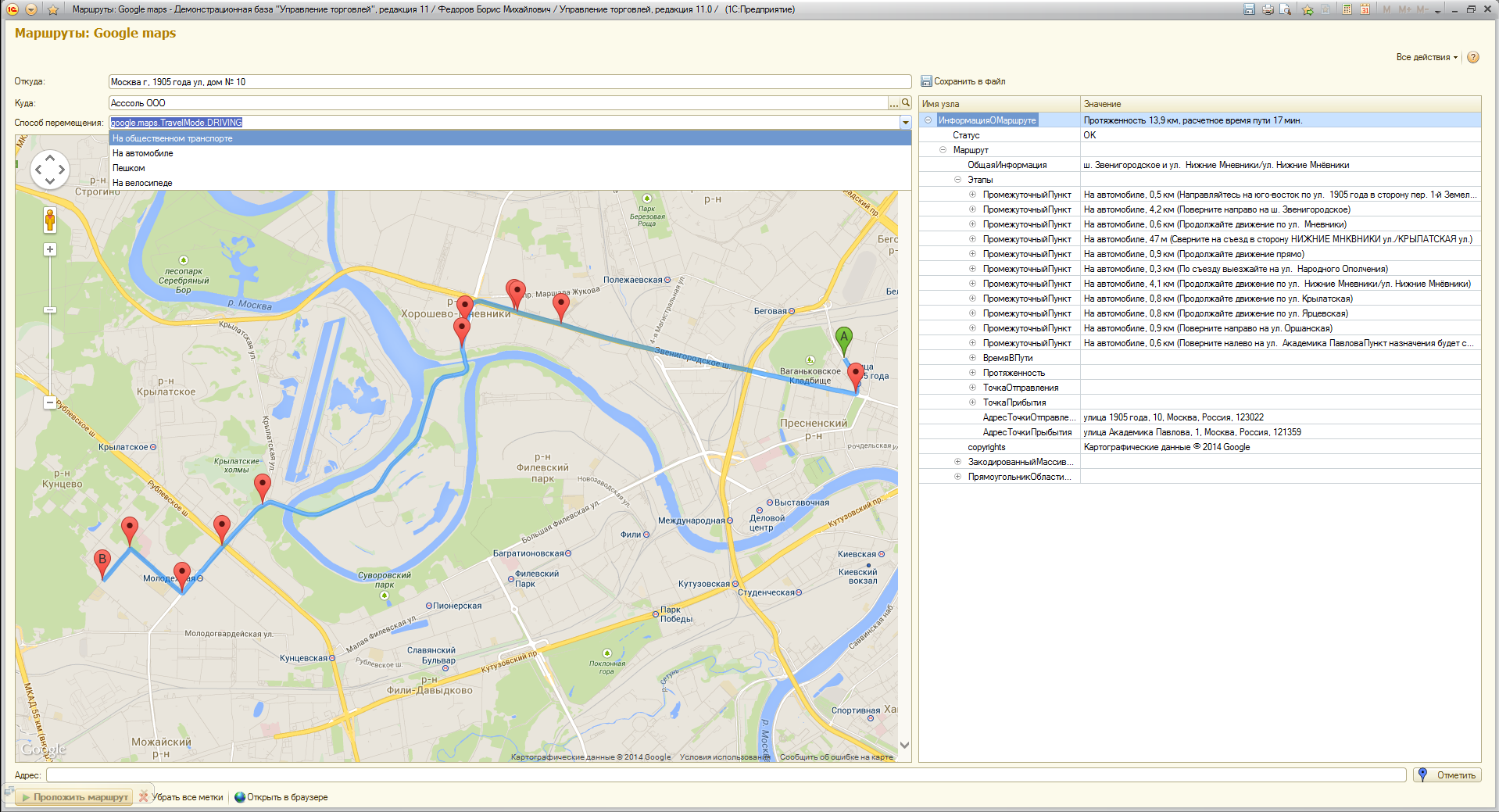Click the map zoom slider handle

50,310
